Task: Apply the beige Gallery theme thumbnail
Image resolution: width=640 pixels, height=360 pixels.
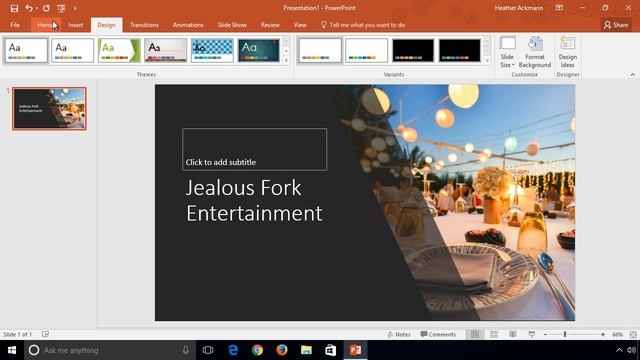Action: click(165, 51)
